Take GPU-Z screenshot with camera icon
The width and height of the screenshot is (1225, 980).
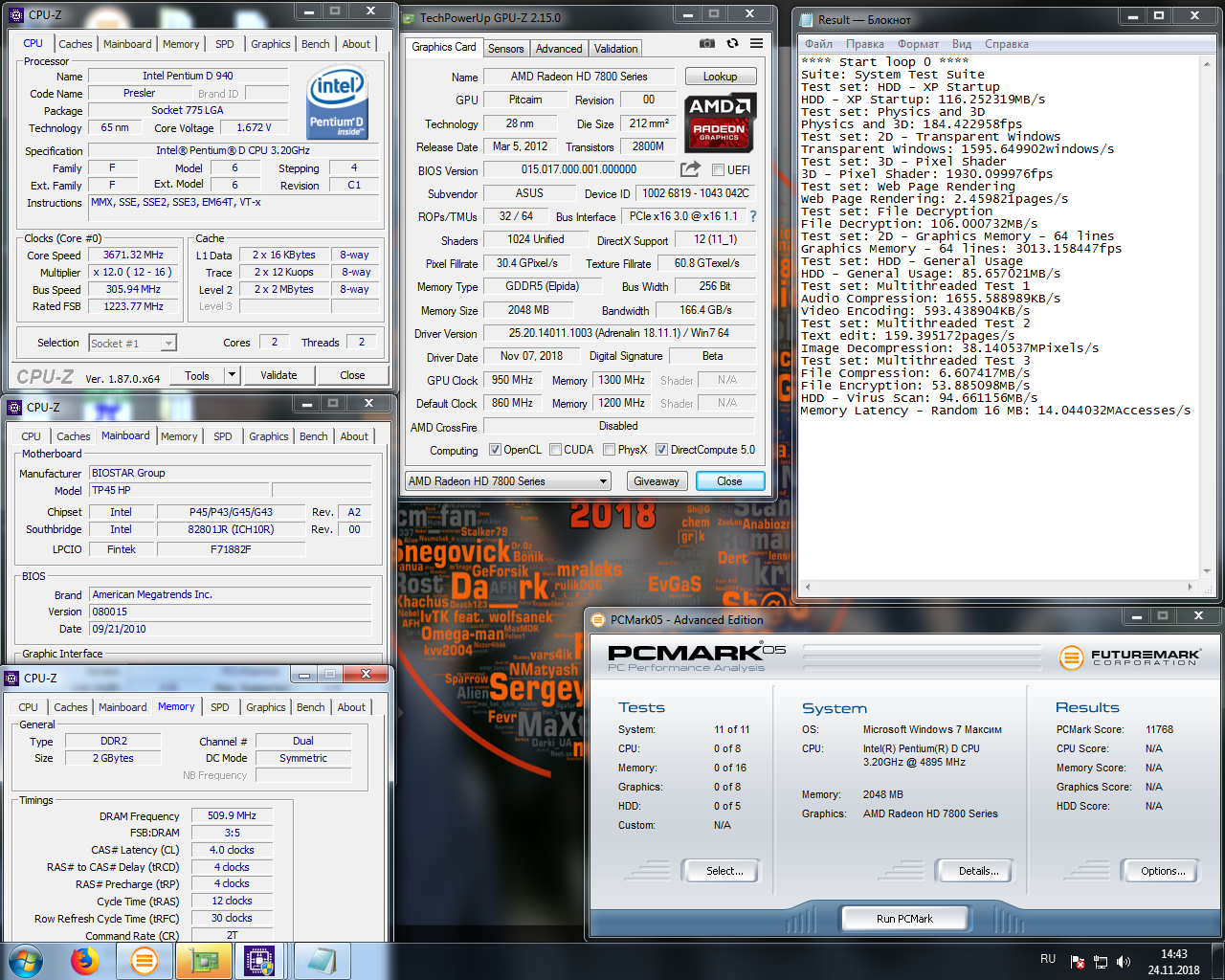point(707,43)
